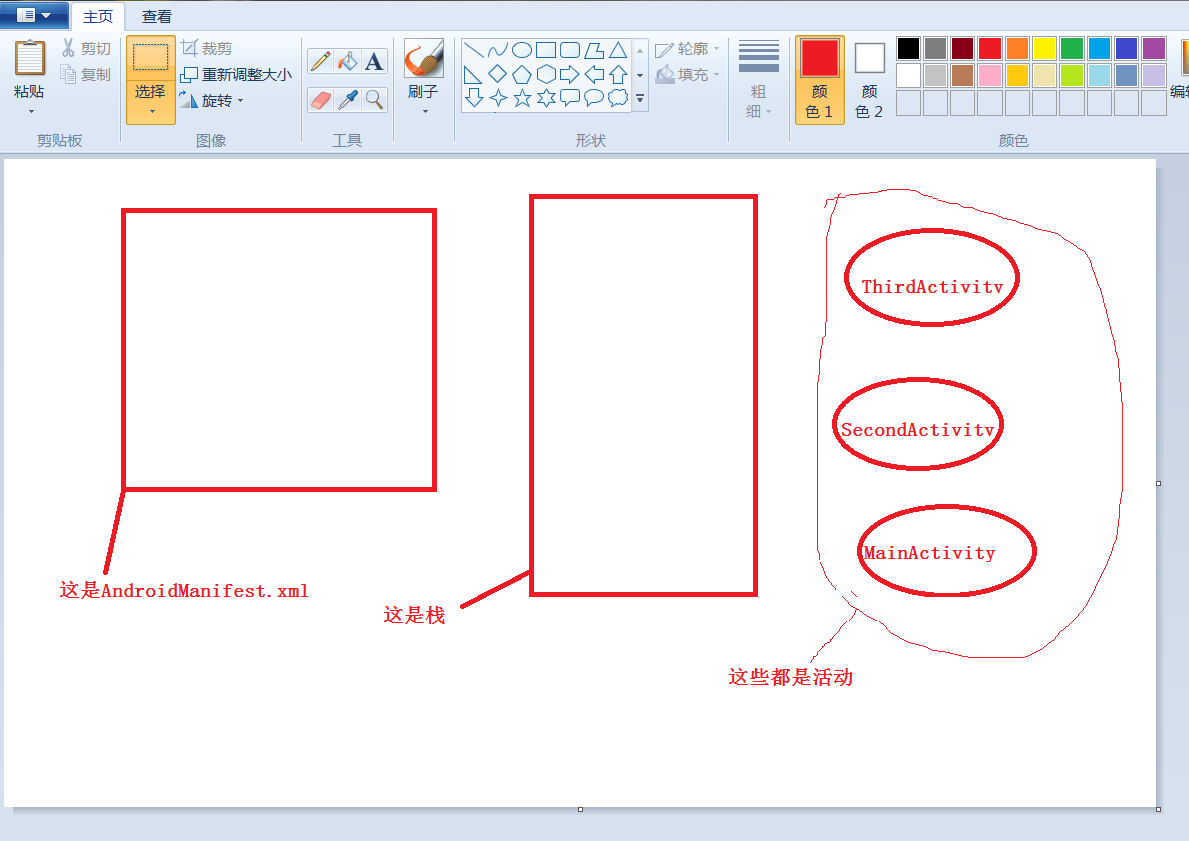The width and height of the screenshot is (1189, 841).
Task: Choose the Left arrow shape
Action: [594, 74]
